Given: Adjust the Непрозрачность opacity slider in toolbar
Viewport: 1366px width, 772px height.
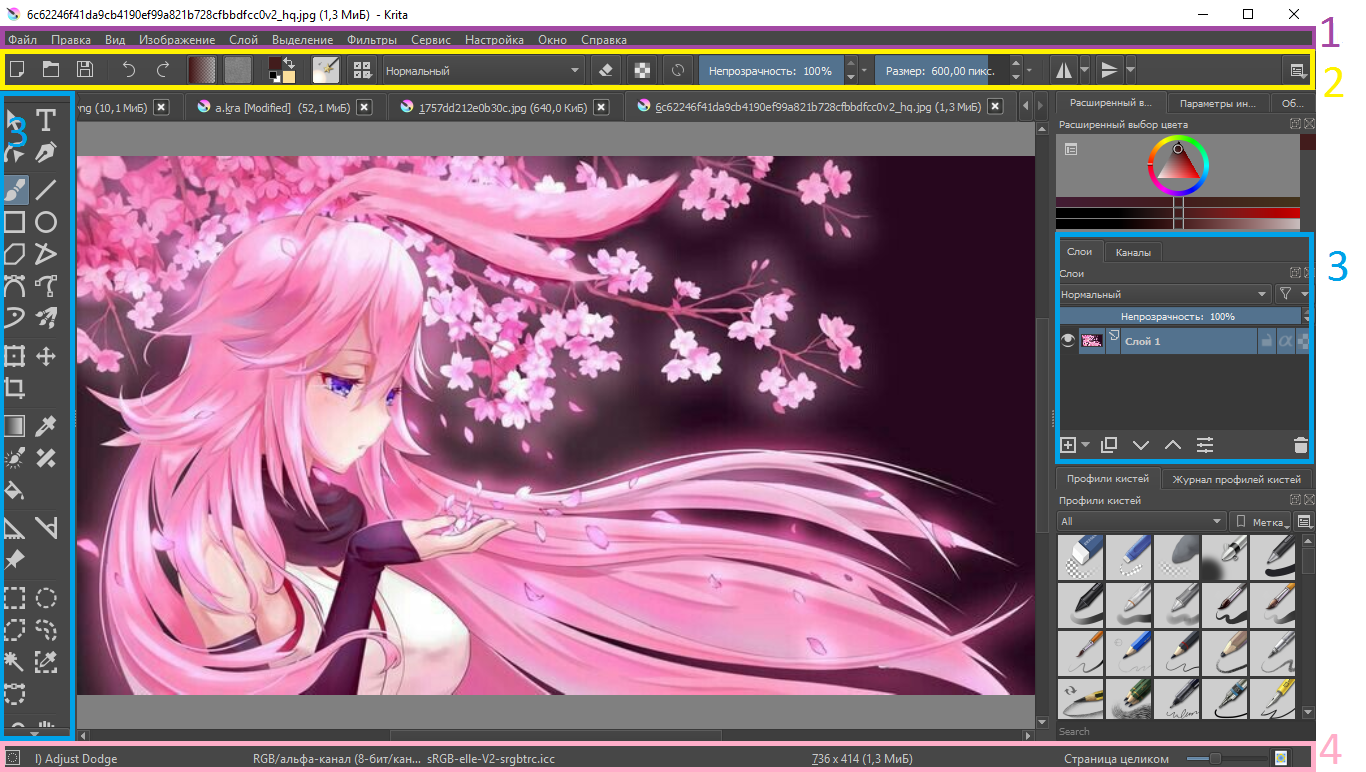Looking at the screenshot, I should 770,70.
